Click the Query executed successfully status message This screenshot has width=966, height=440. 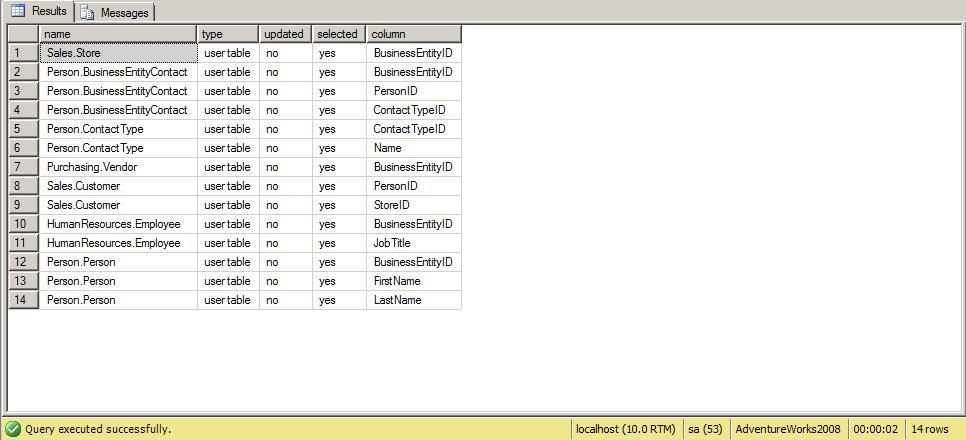pos(98,429)
